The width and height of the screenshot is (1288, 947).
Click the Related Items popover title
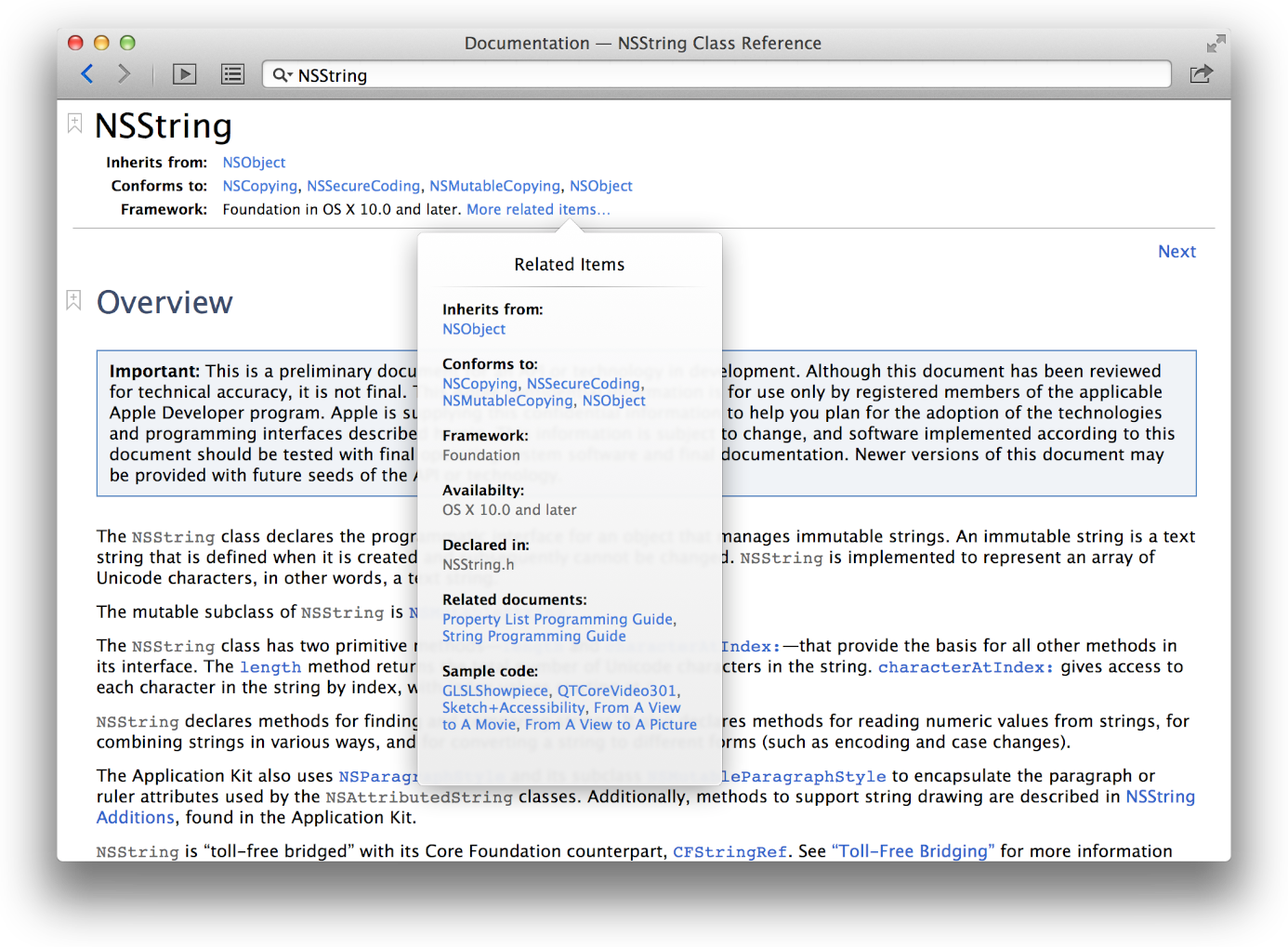(x=570, y=265)
